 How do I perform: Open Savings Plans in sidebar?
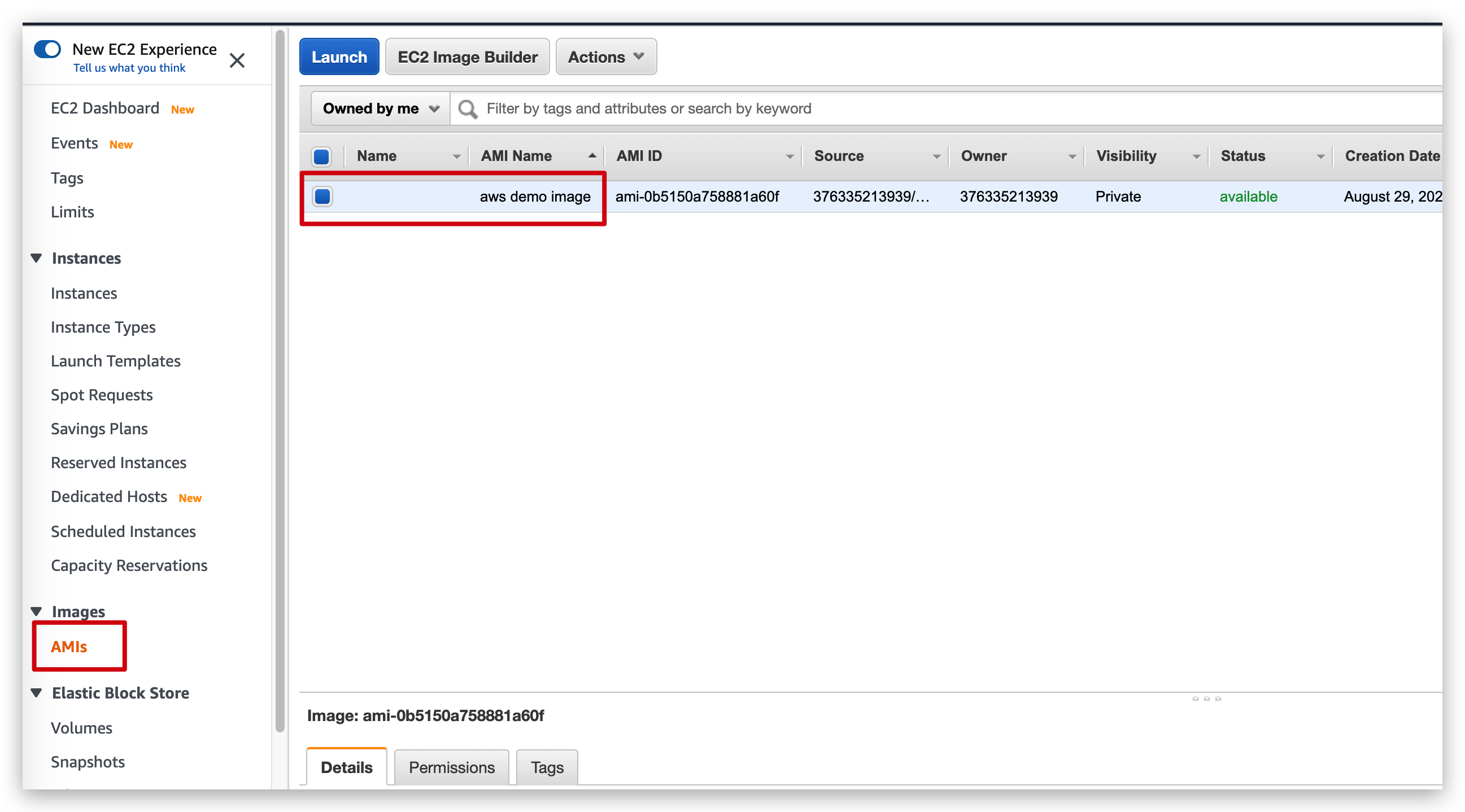click(x=99, y=429)
